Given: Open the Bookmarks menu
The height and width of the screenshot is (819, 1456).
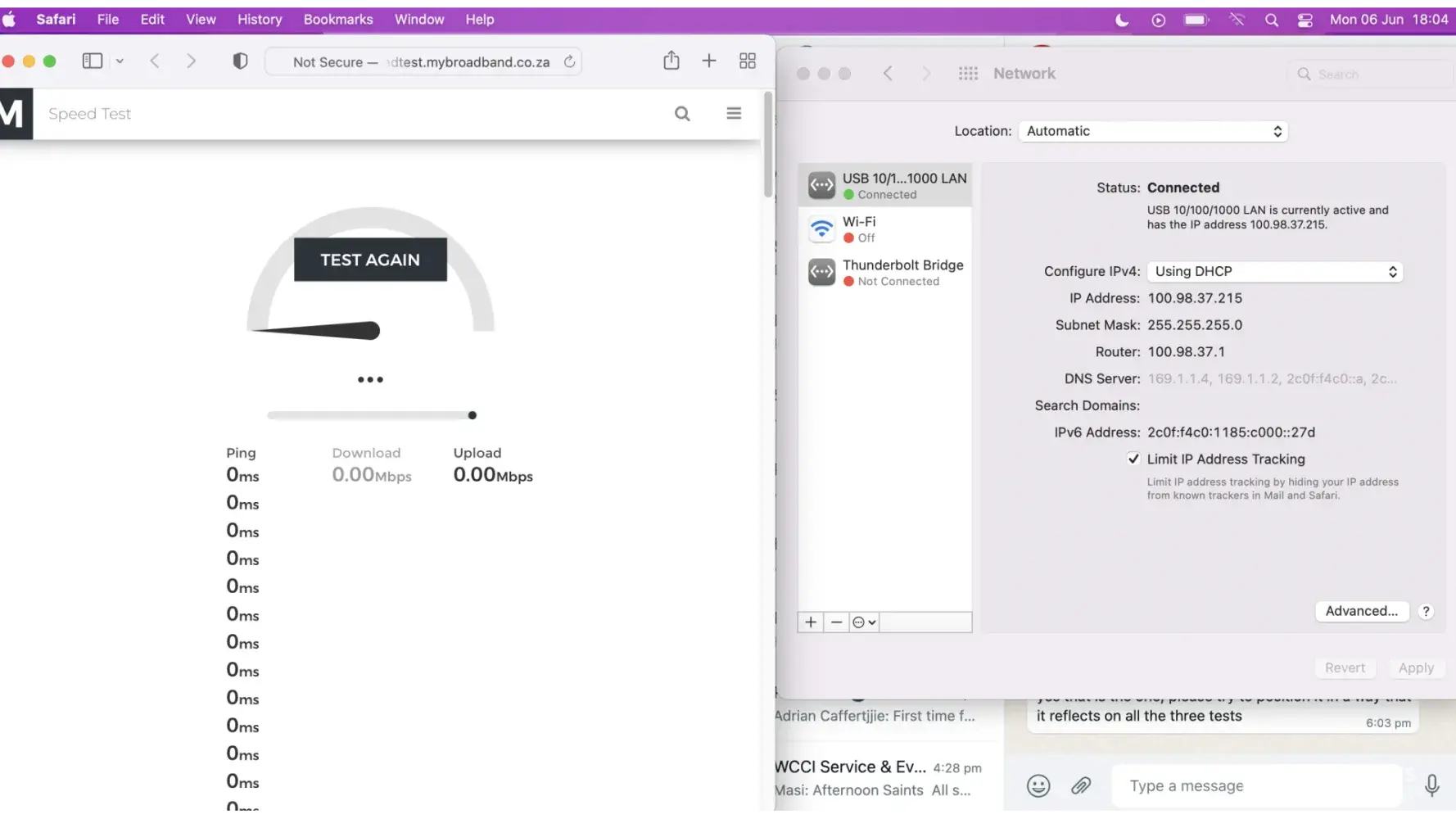Looking at the screenshot, I should tap(337, 20).
